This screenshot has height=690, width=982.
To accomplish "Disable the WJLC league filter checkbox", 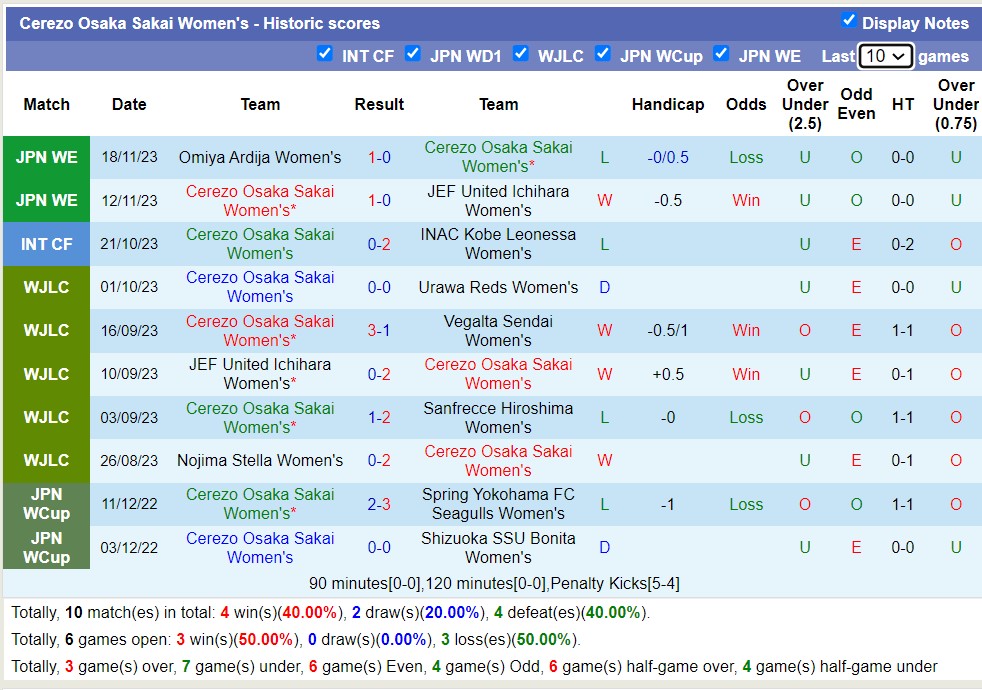I will tap(520, 54).
